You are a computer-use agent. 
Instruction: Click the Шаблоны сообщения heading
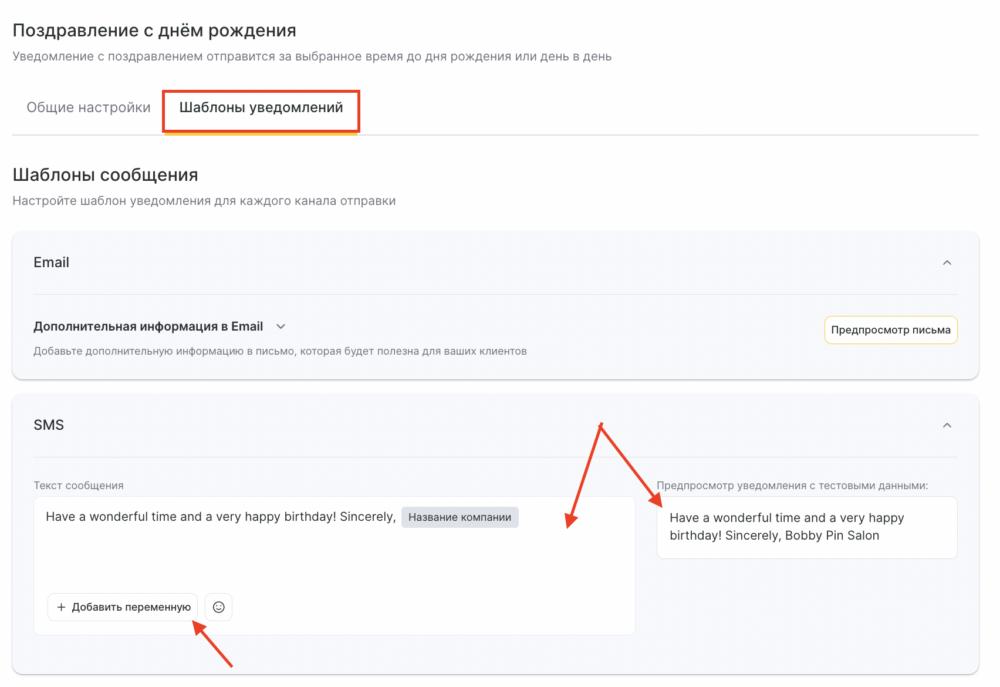[105, 175]
